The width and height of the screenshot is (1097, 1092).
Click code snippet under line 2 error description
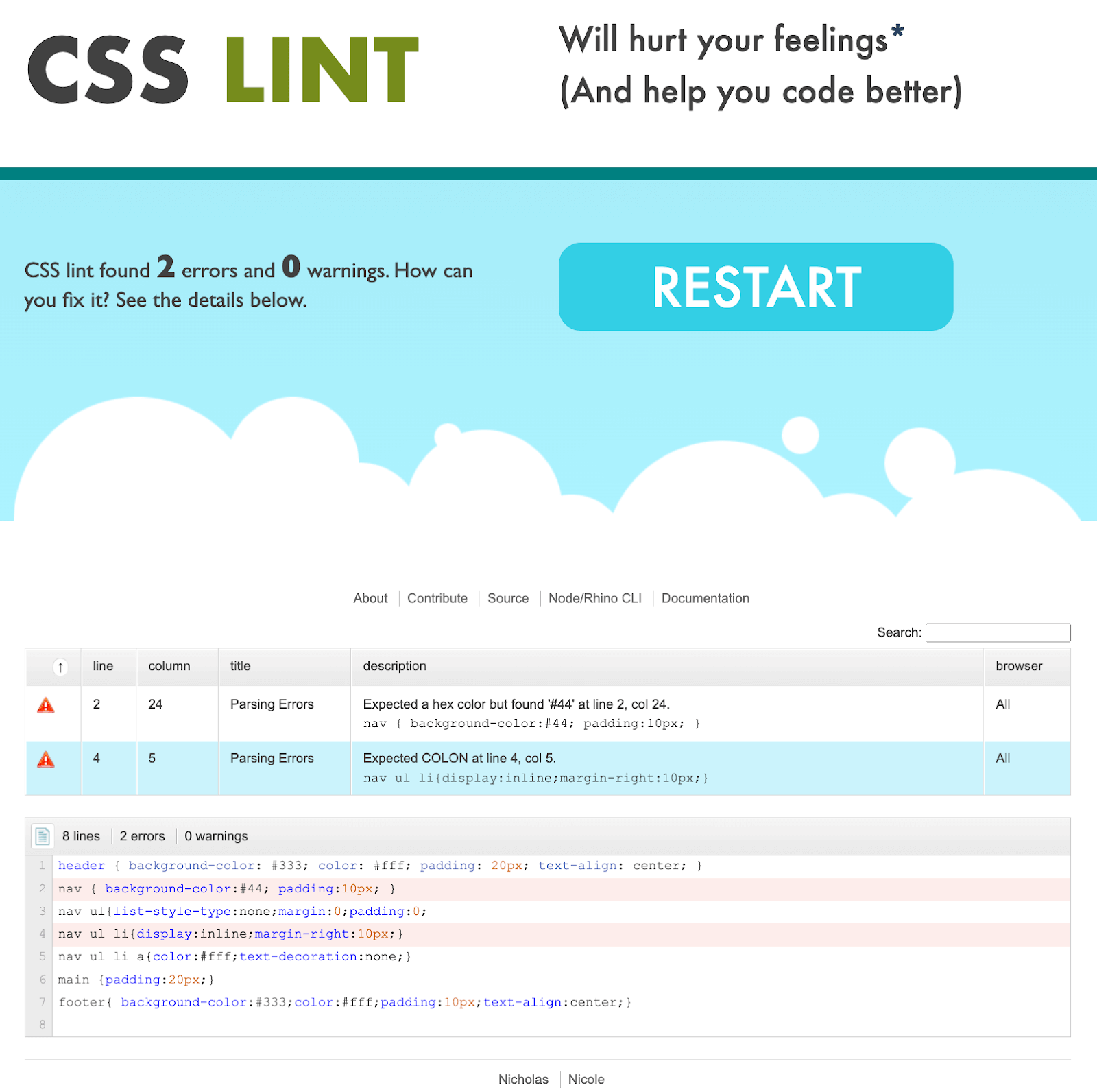[532, 724]
